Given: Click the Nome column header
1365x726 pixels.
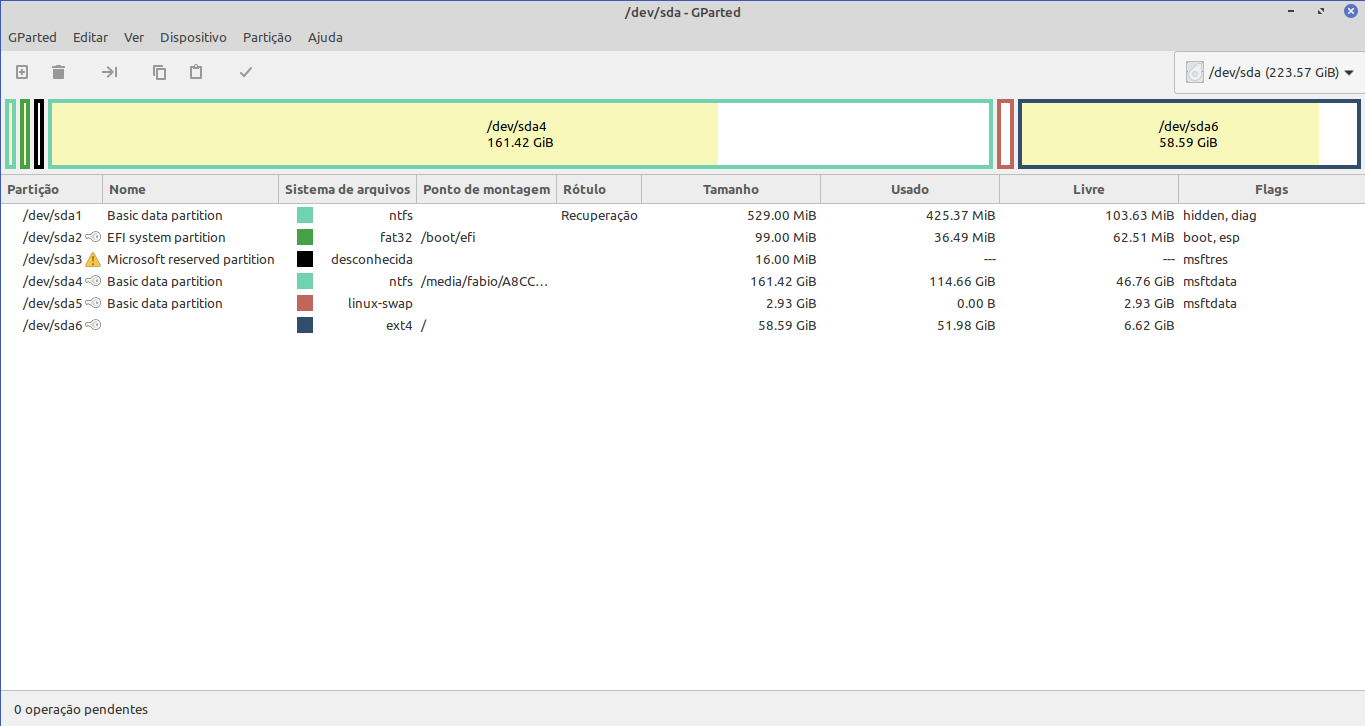Looking at the screenshot, I should click(x=190, y=189).
